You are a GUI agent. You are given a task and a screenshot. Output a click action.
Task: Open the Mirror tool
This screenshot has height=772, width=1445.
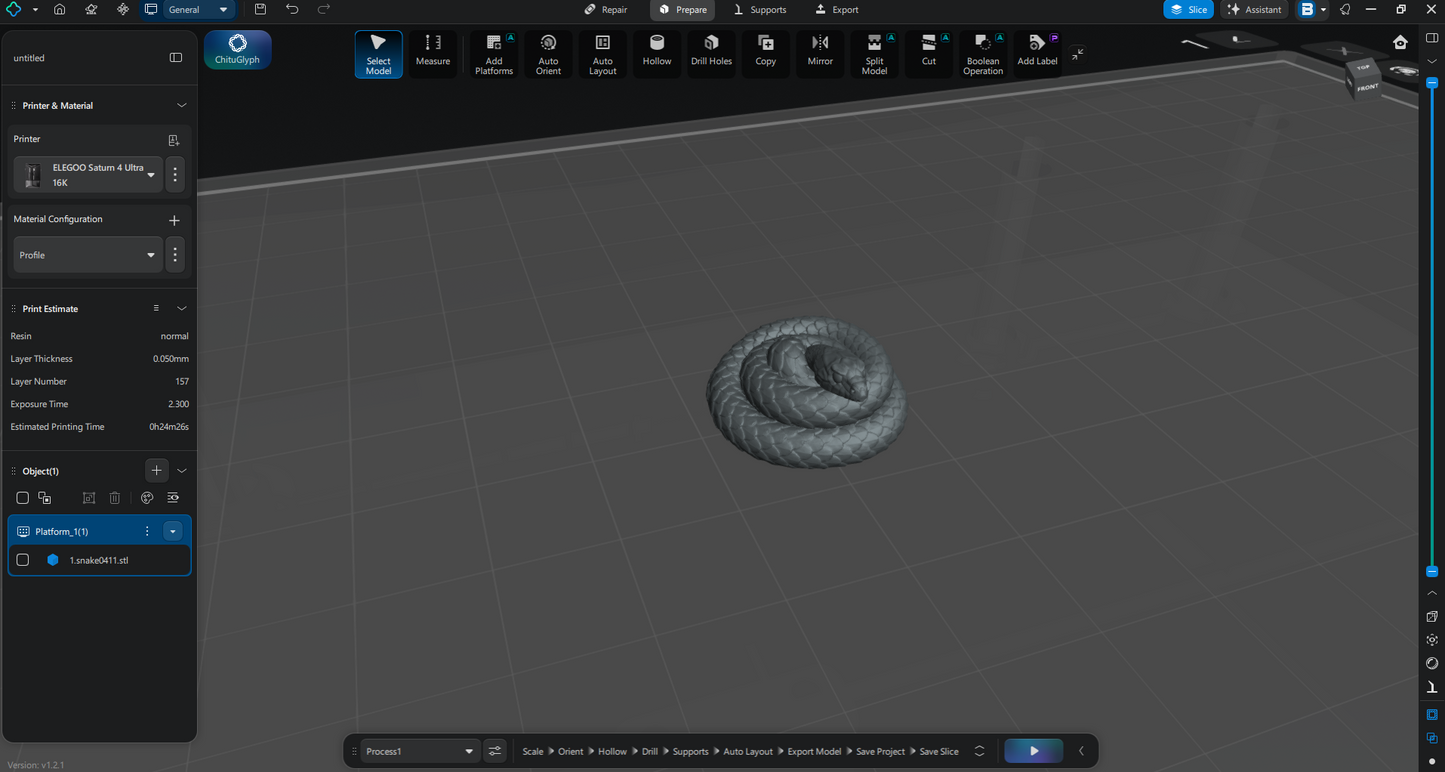click(x=820, y=54)
